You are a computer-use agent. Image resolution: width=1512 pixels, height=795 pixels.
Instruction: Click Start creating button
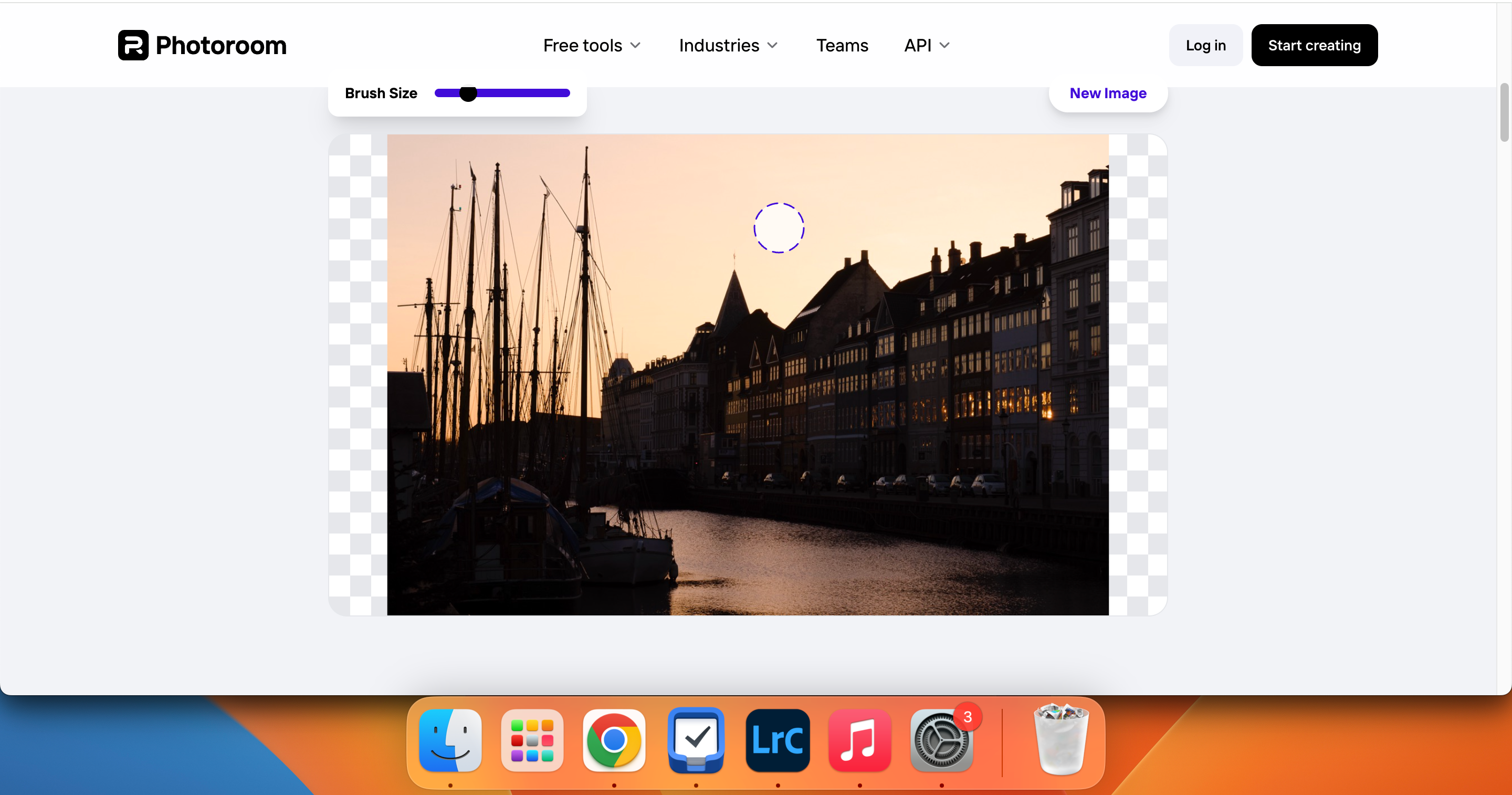coord(1315,45)
